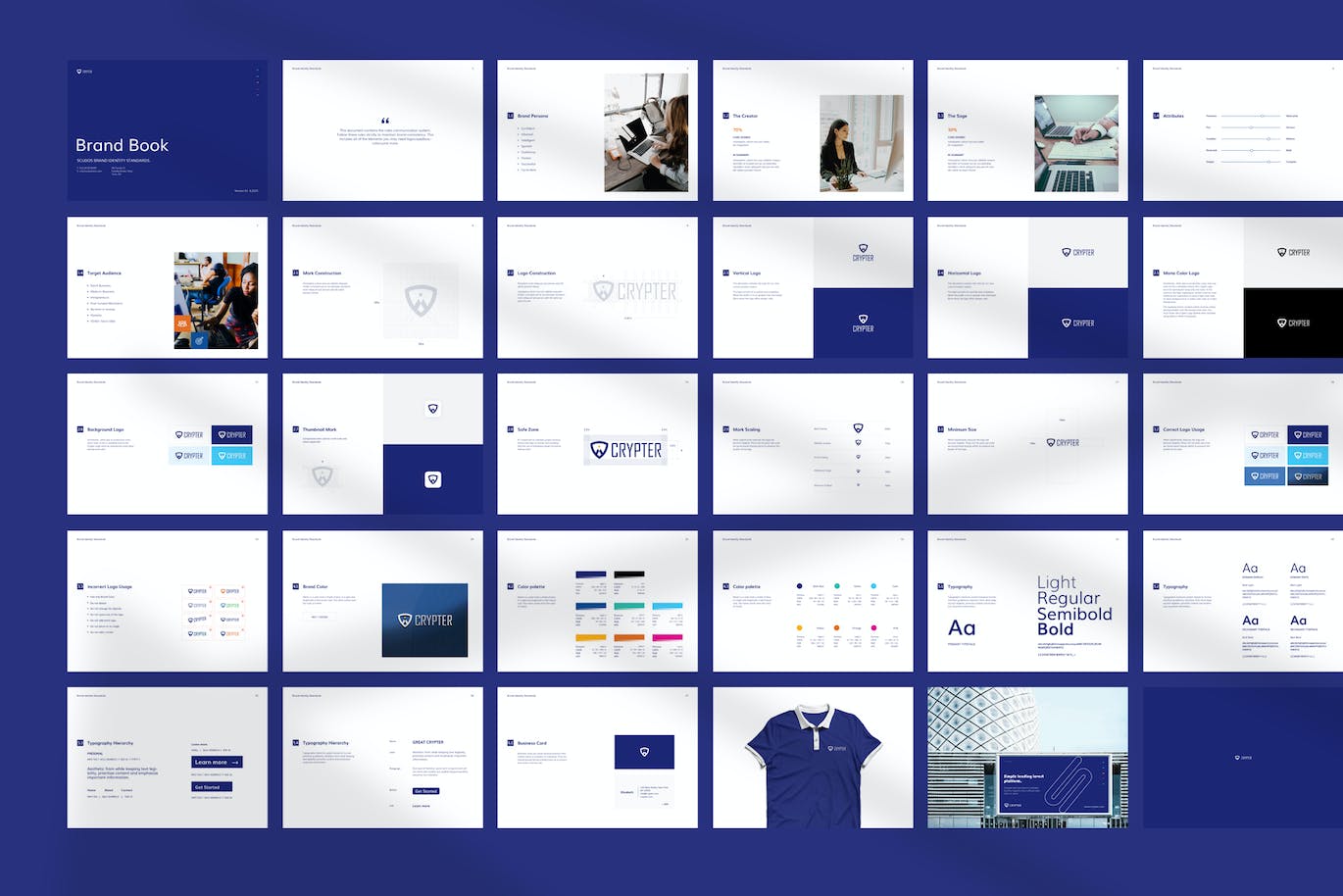This screenshot has height=896, width=1343.
Task: Select the billboard mockup slide
Action: click(x=1027, y=757)
